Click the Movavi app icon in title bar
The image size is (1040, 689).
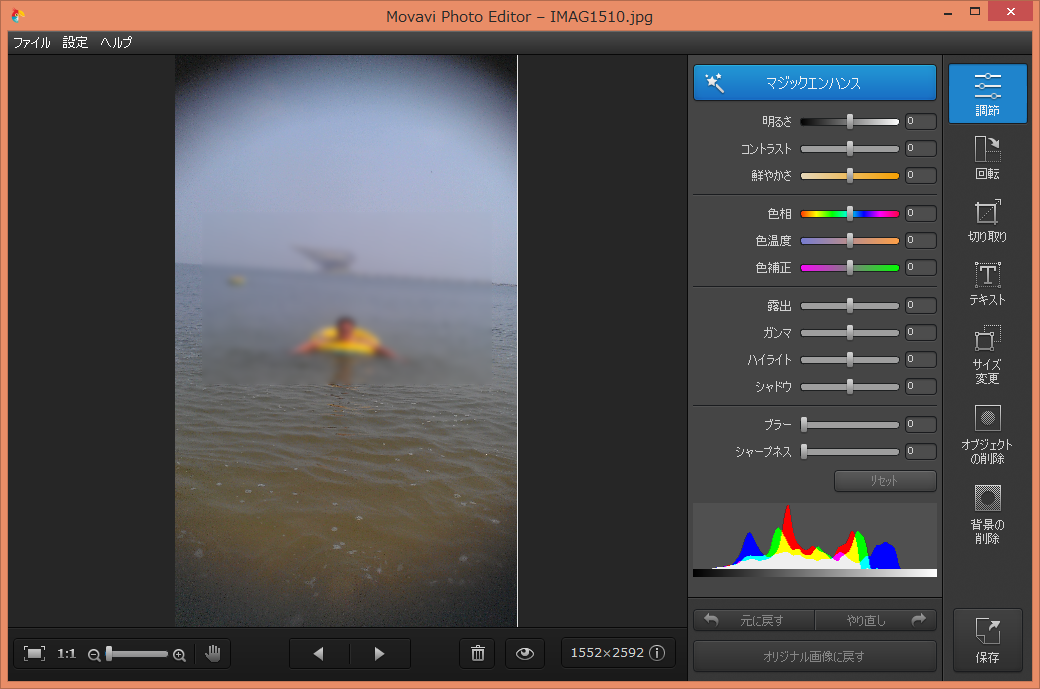point(17,15)
